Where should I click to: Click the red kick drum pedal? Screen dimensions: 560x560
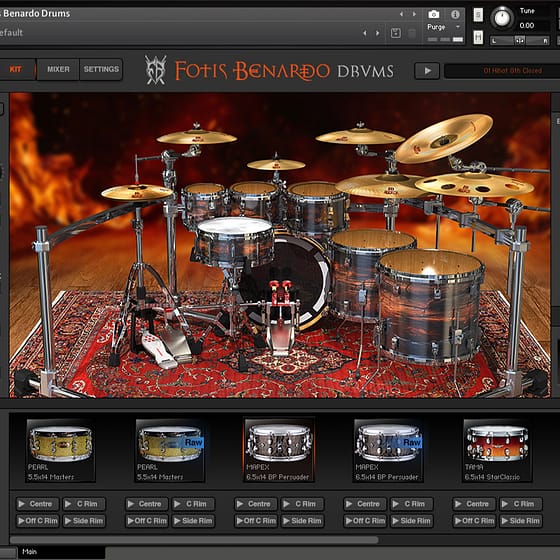281,318
